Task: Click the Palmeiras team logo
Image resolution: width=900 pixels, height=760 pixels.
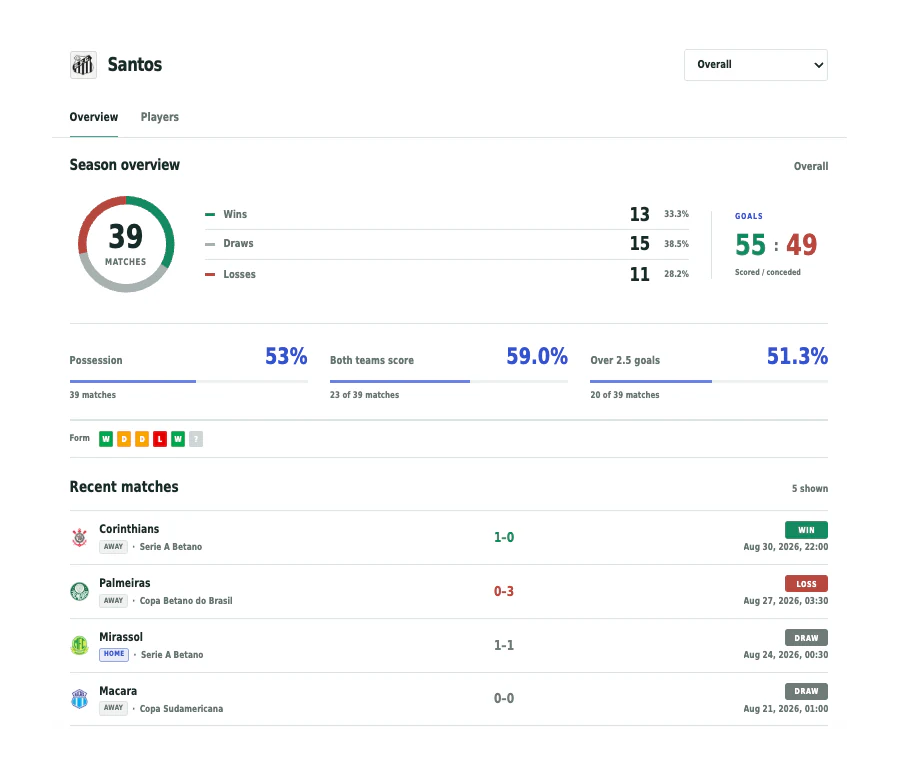Action: pos(80,591)
